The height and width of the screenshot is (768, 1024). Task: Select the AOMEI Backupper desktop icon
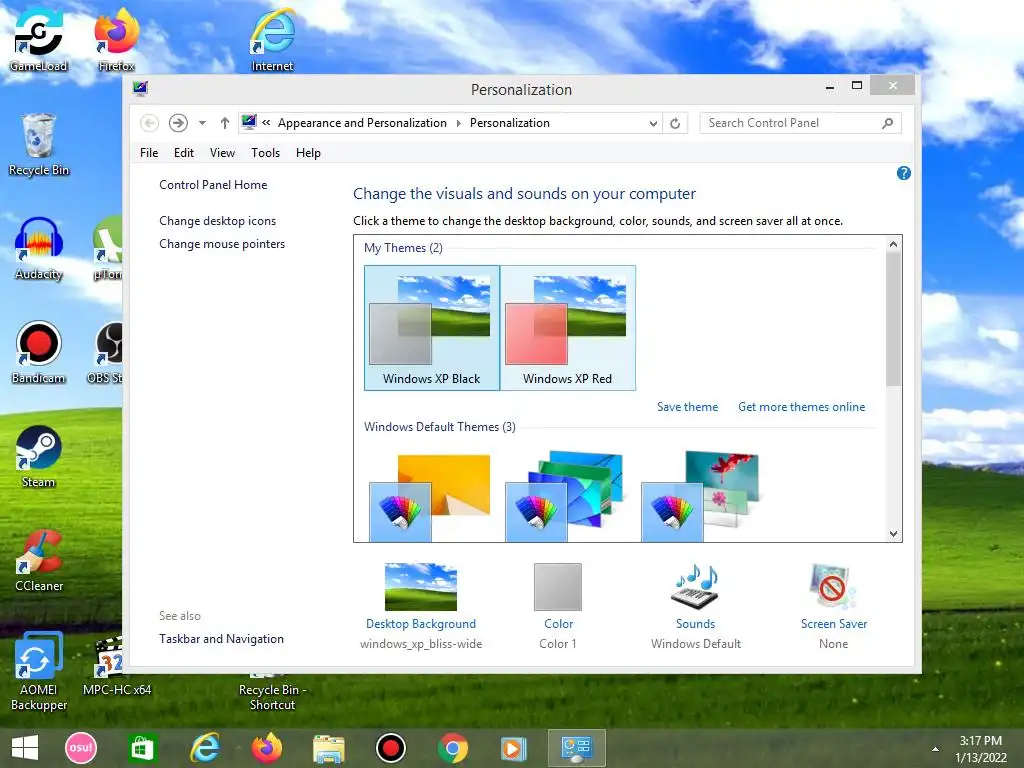click(39, 671)
